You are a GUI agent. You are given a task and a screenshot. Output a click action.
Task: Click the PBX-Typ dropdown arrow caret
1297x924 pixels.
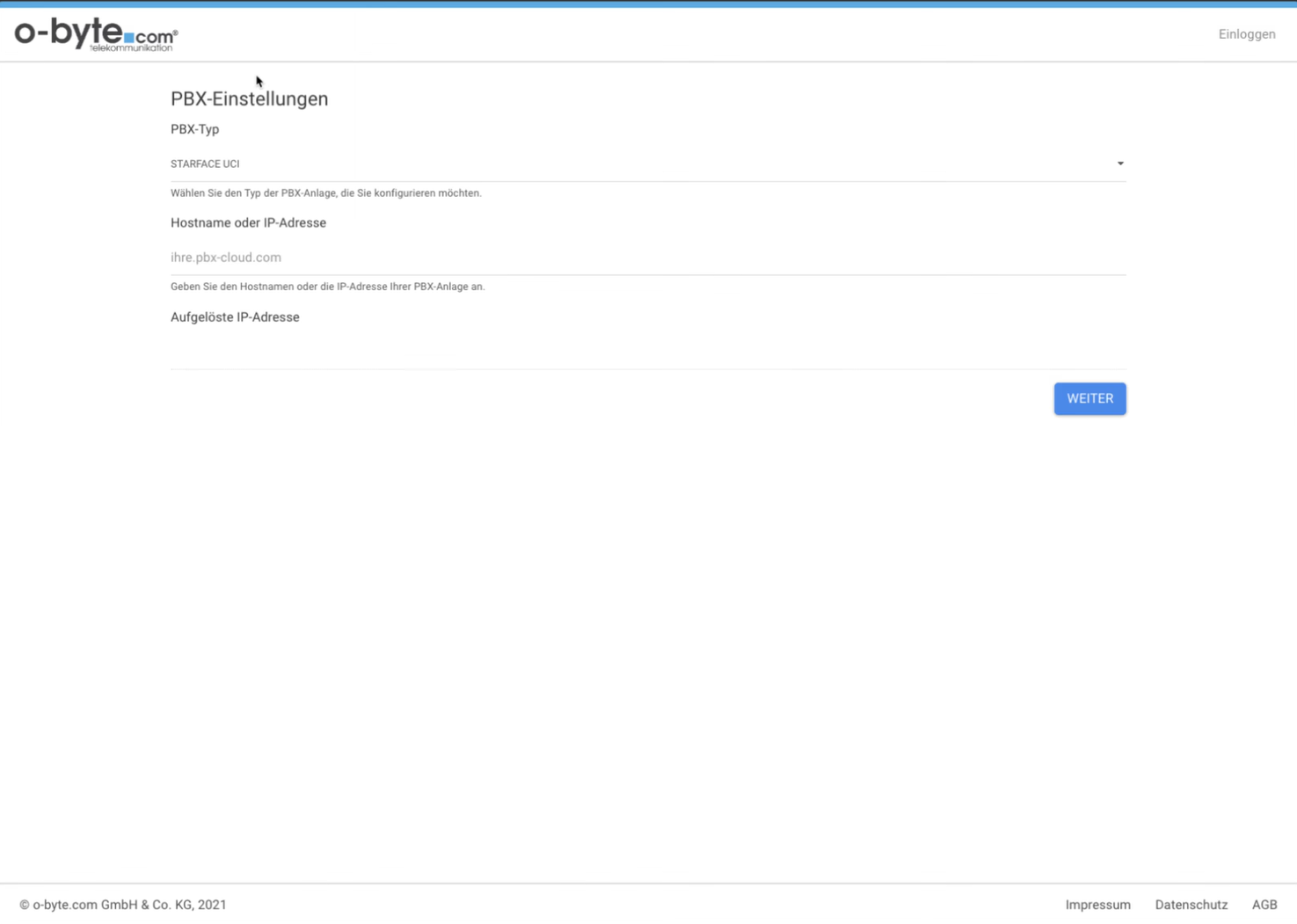click(x=1119, y=164)
